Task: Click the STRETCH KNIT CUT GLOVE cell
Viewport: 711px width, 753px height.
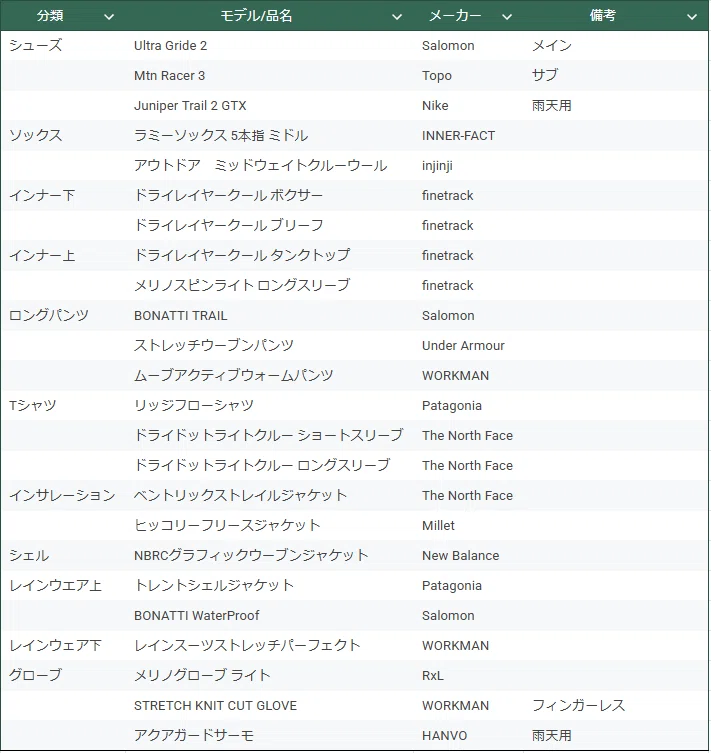Action: point(215,705)
